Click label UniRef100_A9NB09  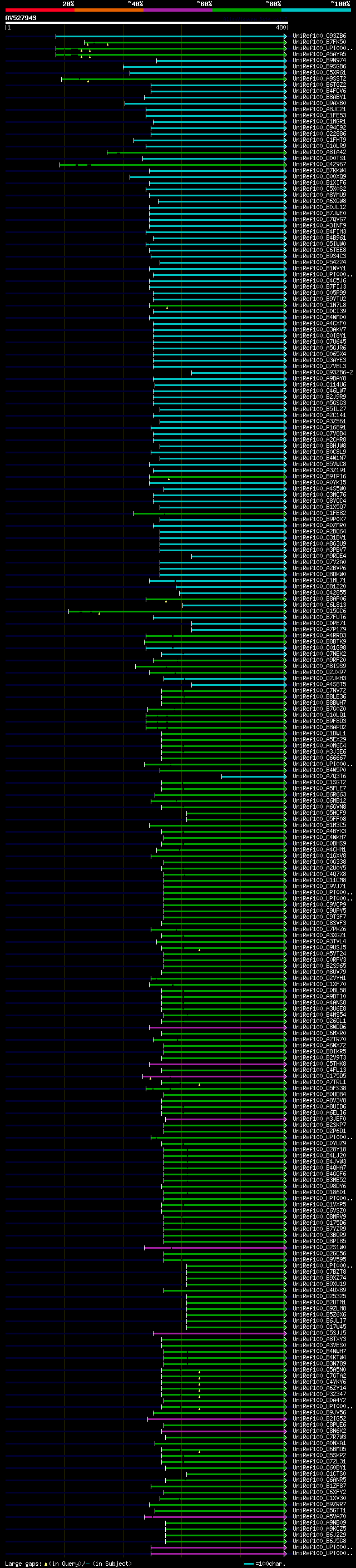coord(319,1523)
